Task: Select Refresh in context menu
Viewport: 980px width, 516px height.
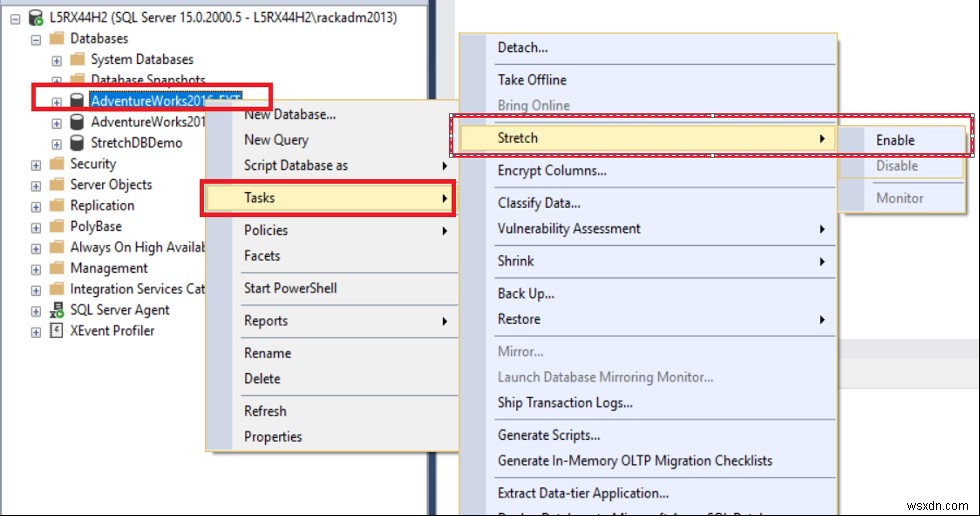Action: tap(332, 411)
